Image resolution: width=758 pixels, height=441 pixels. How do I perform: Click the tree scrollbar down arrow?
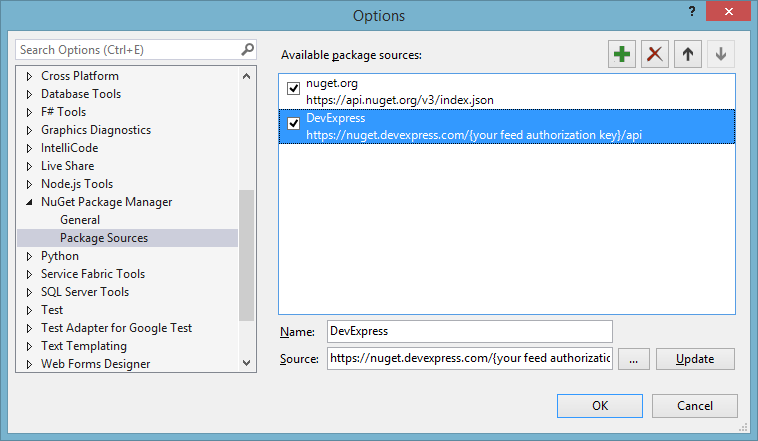[x=247, y=363]
